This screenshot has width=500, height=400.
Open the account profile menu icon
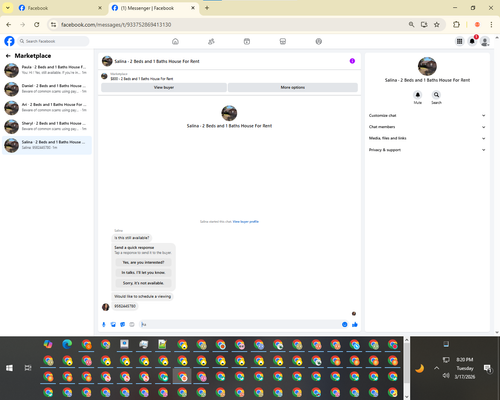tap(485, 41)
